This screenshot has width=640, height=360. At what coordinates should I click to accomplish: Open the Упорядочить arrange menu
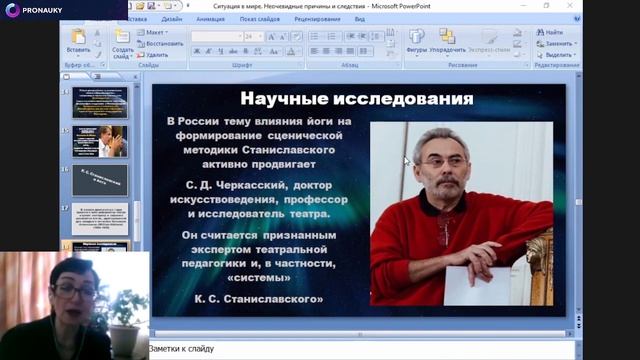coord(447,41)
